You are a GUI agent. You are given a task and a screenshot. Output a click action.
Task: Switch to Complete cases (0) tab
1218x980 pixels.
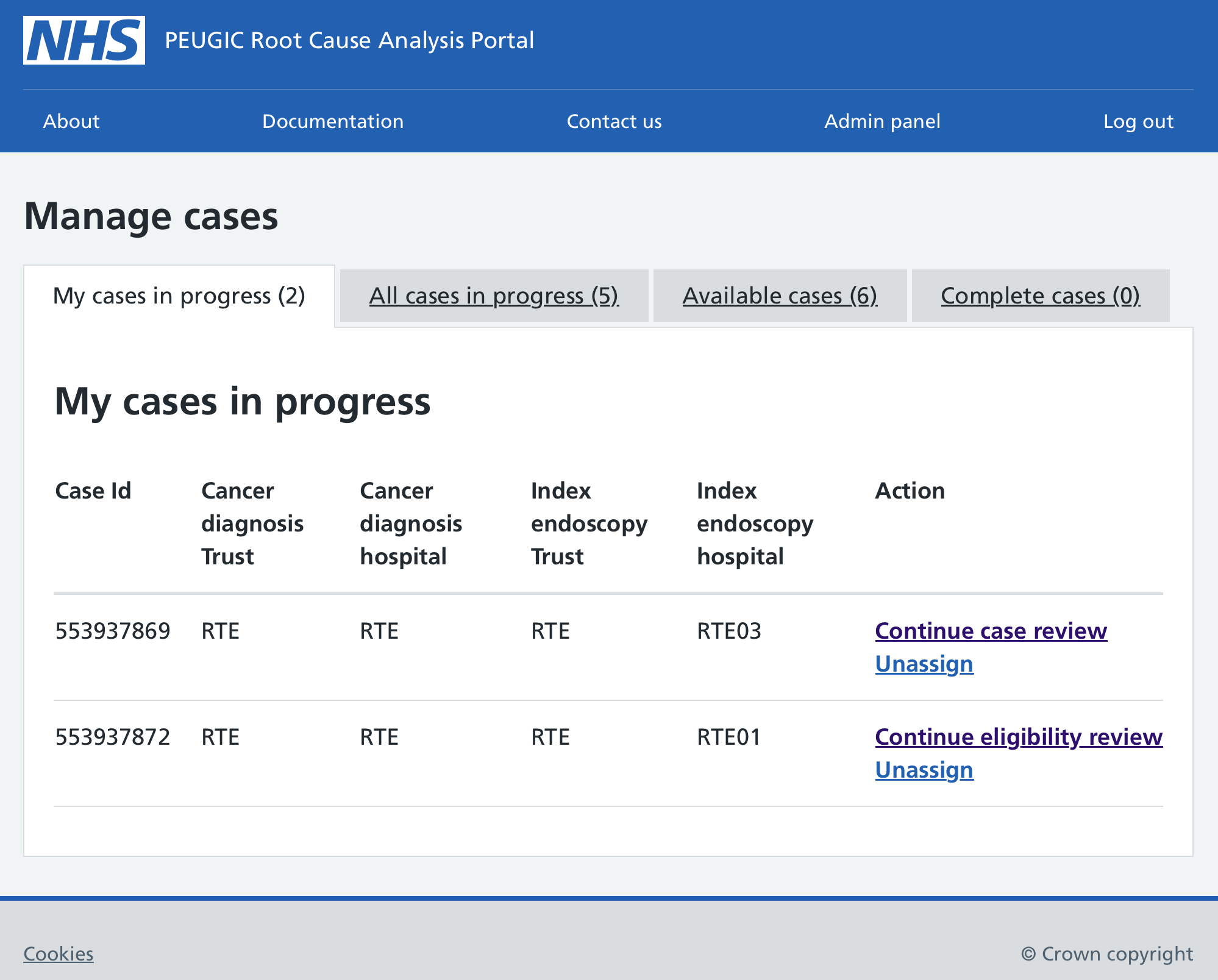coord(1041,296)
